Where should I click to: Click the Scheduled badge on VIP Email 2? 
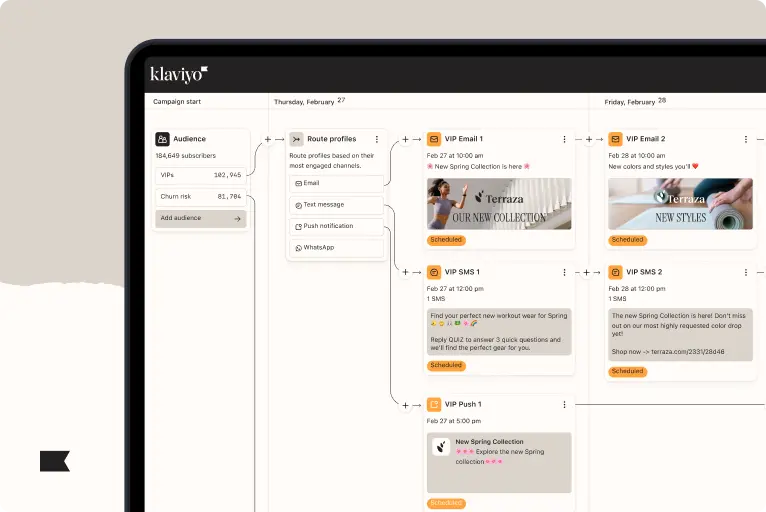(628, 240)
